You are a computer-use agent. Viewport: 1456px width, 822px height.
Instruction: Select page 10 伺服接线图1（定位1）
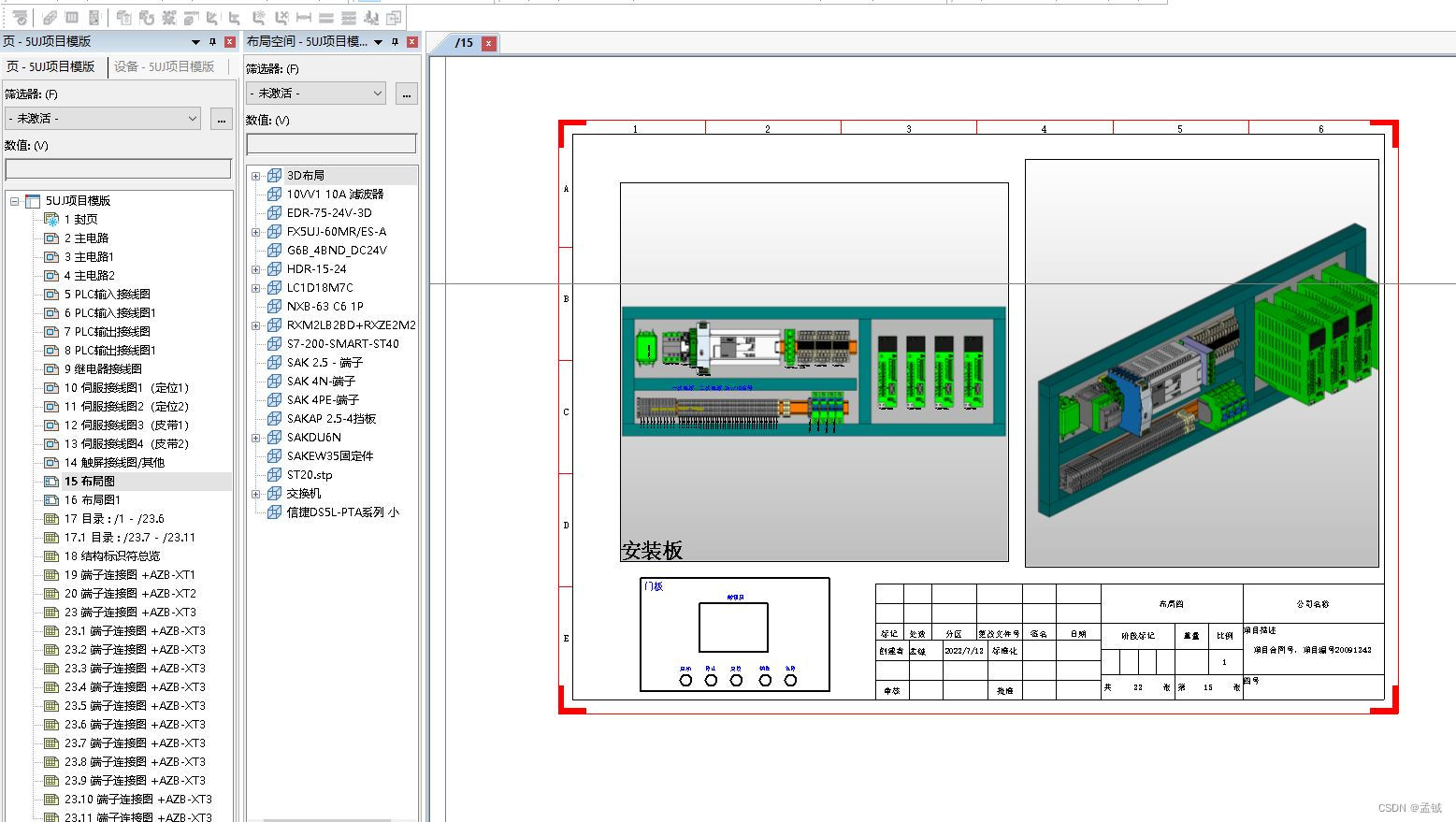(126, 387)
